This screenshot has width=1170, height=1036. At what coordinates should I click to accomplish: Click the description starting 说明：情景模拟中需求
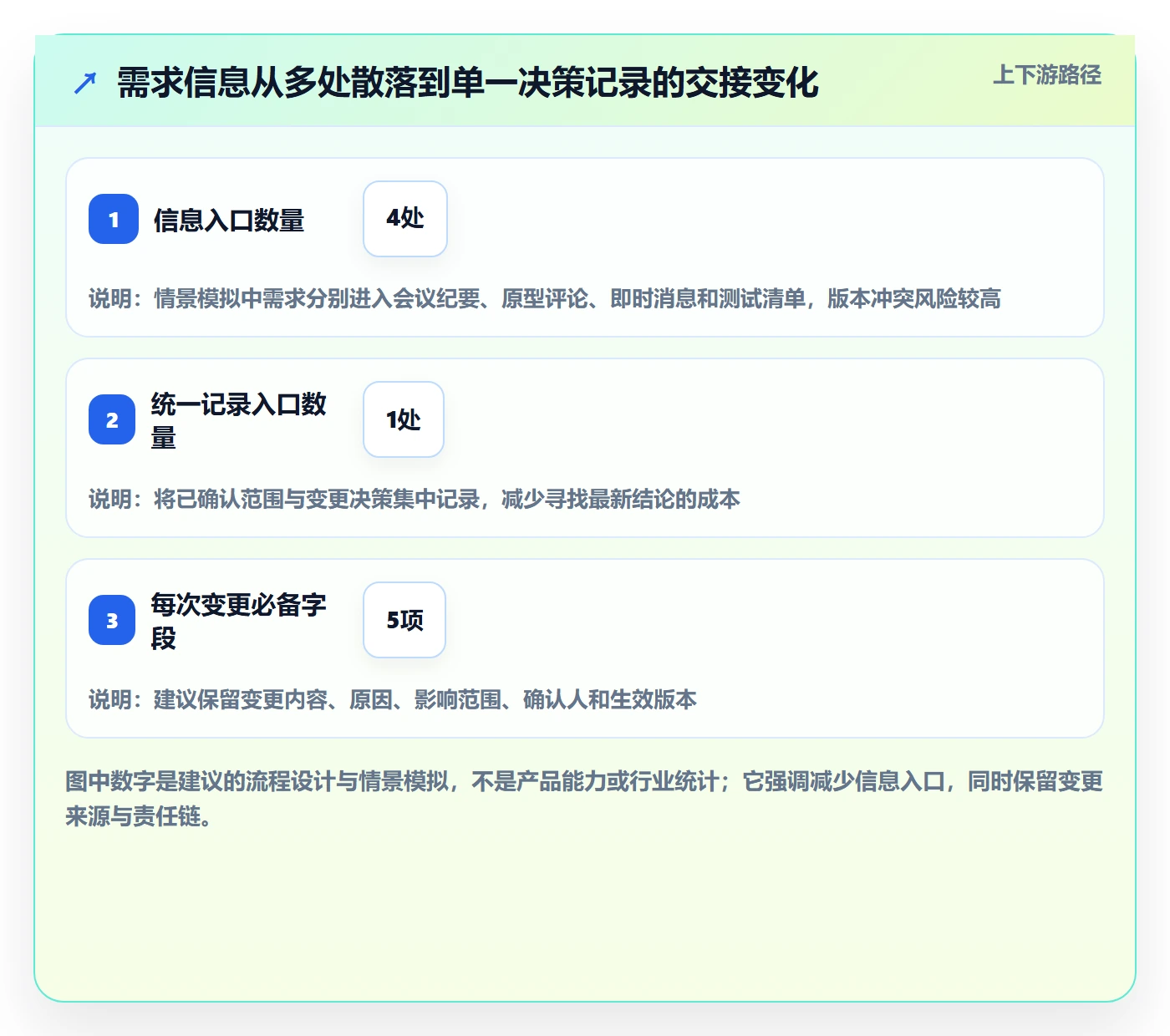(545, 298)
